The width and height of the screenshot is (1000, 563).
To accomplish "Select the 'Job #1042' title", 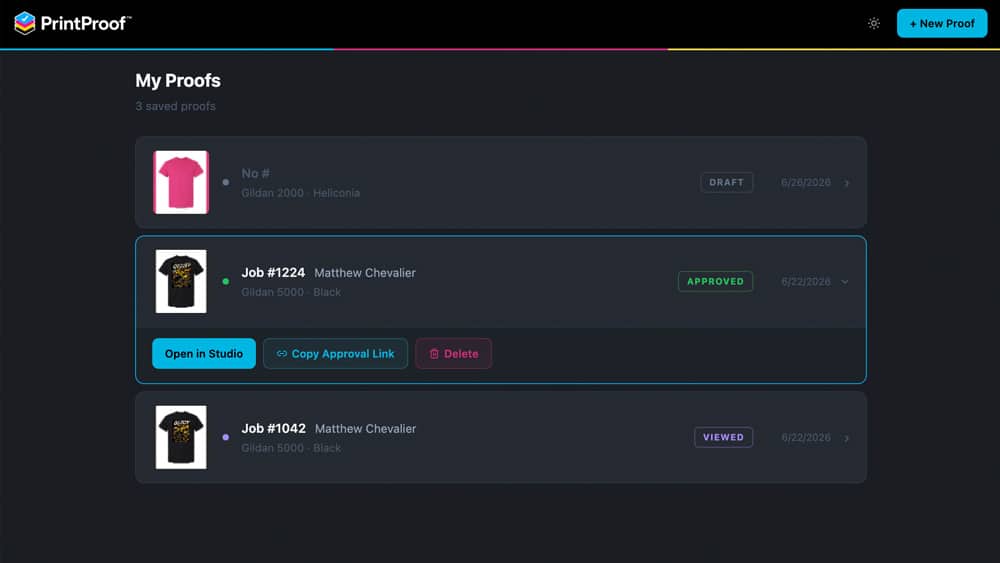I will click(x=274, y=428).
